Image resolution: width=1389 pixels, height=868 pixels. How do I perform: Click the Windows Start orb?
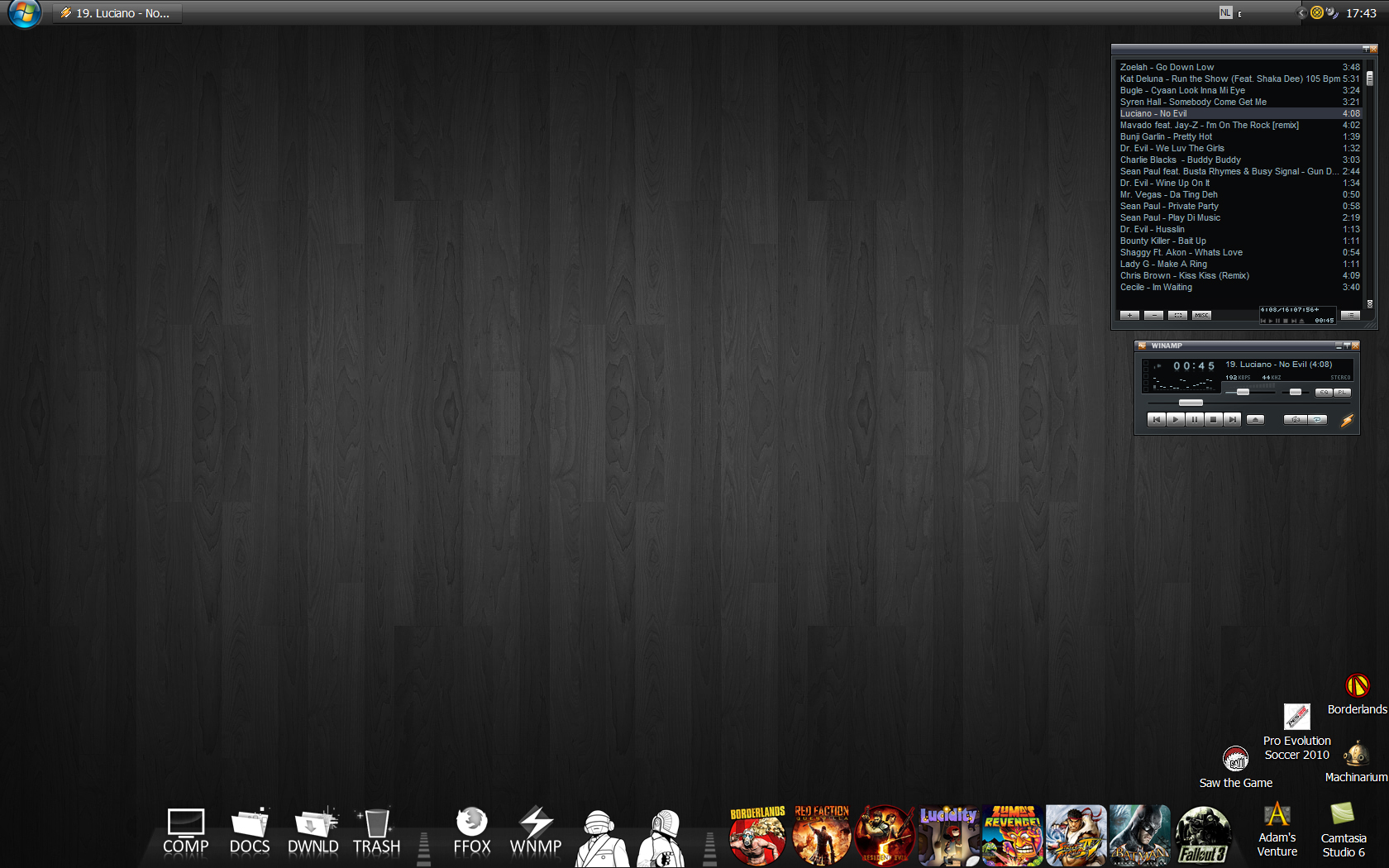24,13
